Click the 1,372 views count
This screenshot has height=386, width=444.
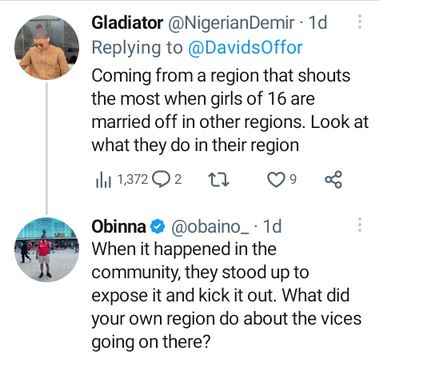132,180
